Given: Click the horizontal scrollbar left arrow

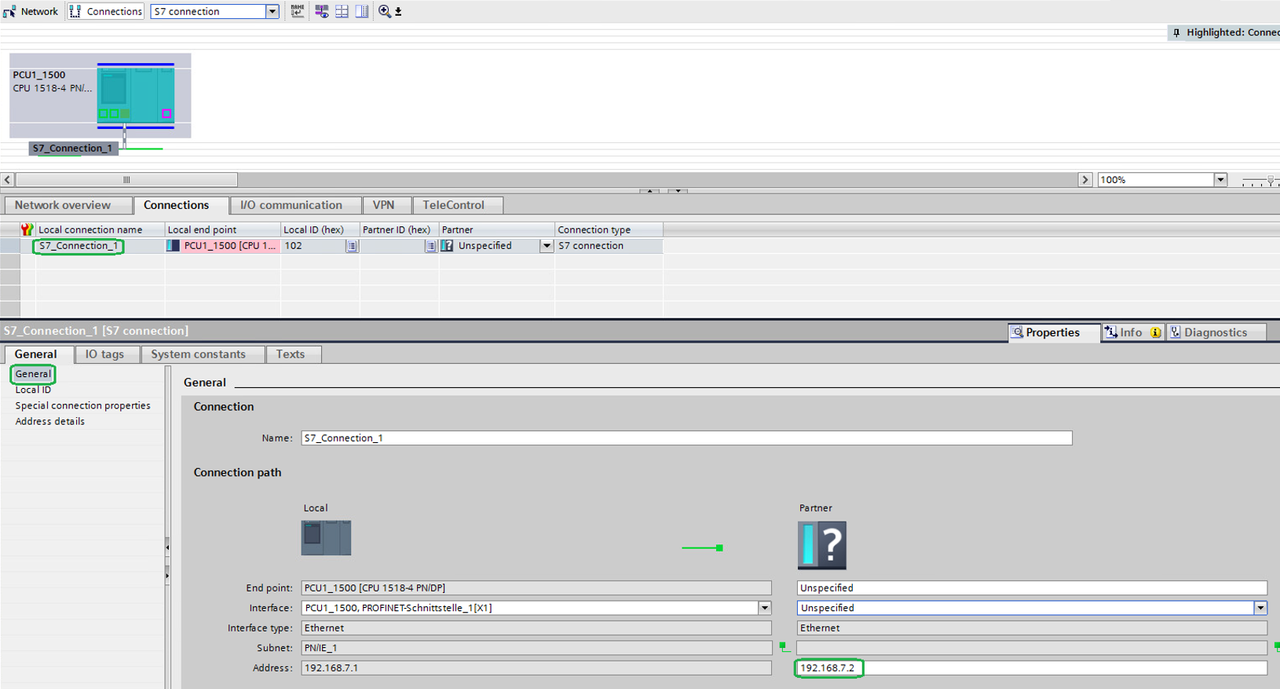Looking at the screenshot, I should [8, 180].
